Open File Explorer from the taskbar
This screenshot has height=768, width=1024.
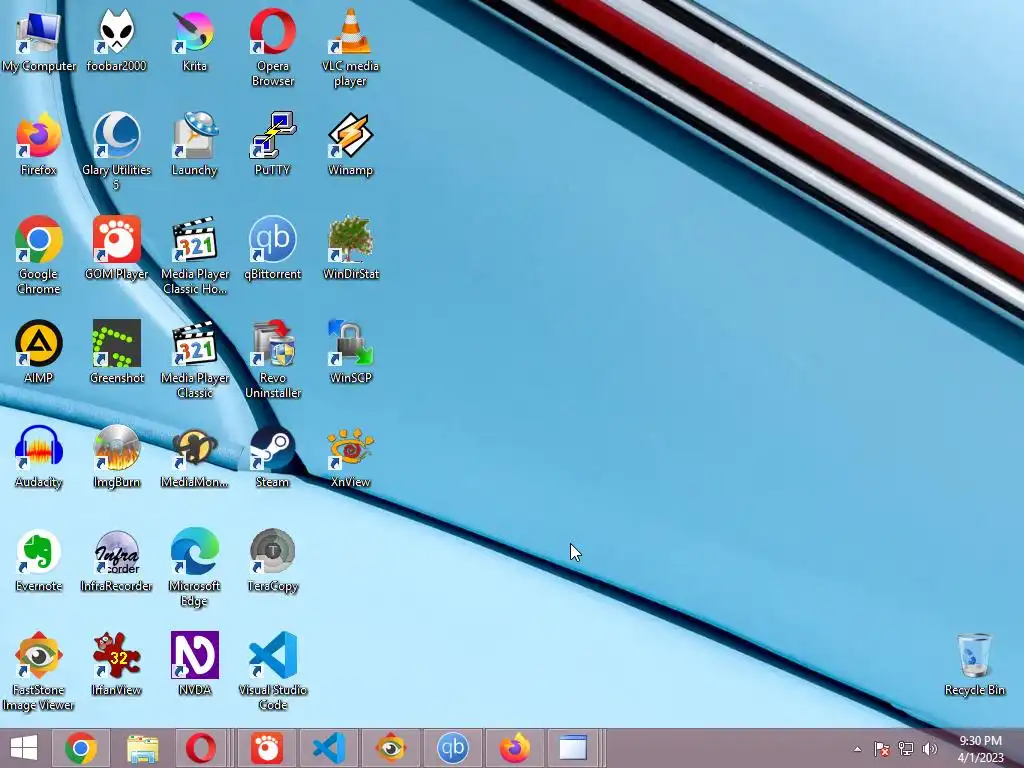coord(142,748)
